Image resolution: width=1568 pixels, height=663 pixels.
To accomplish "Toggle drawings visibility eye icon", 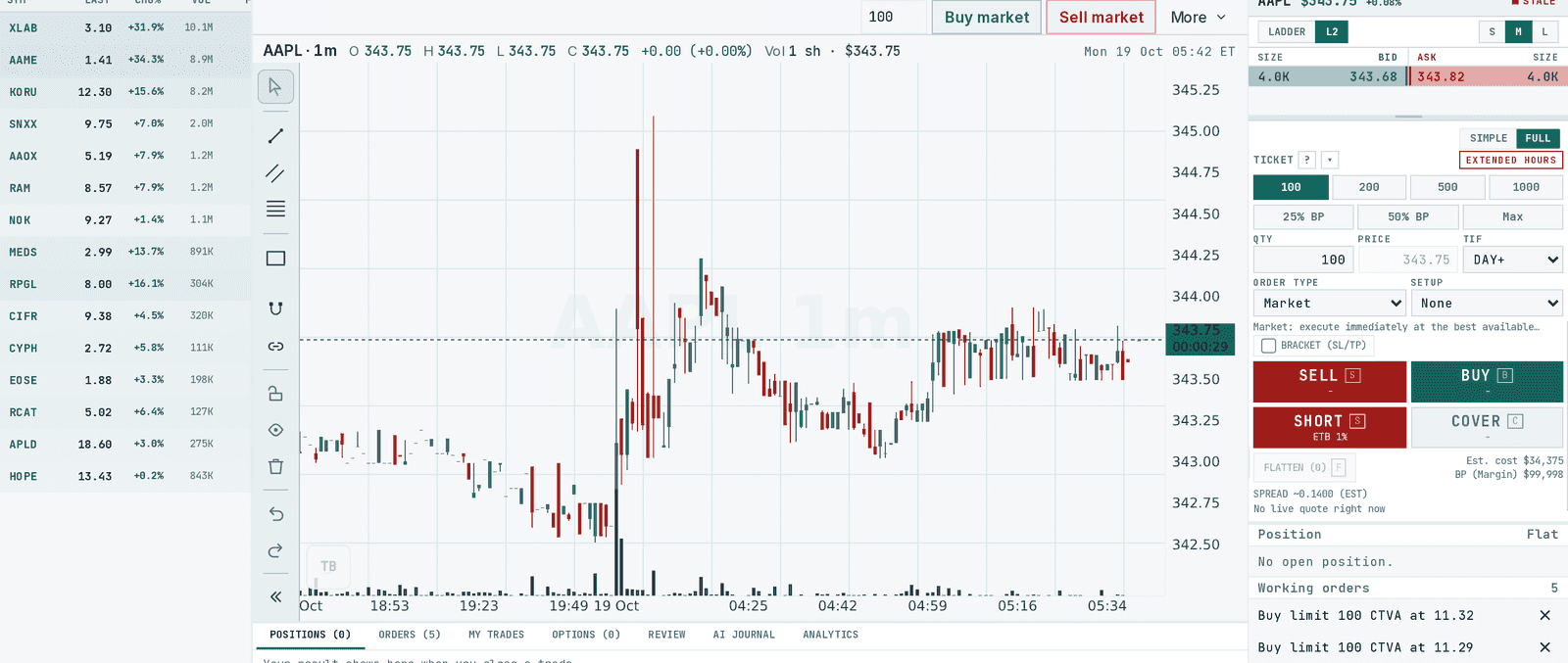I will tap(275, 430).
